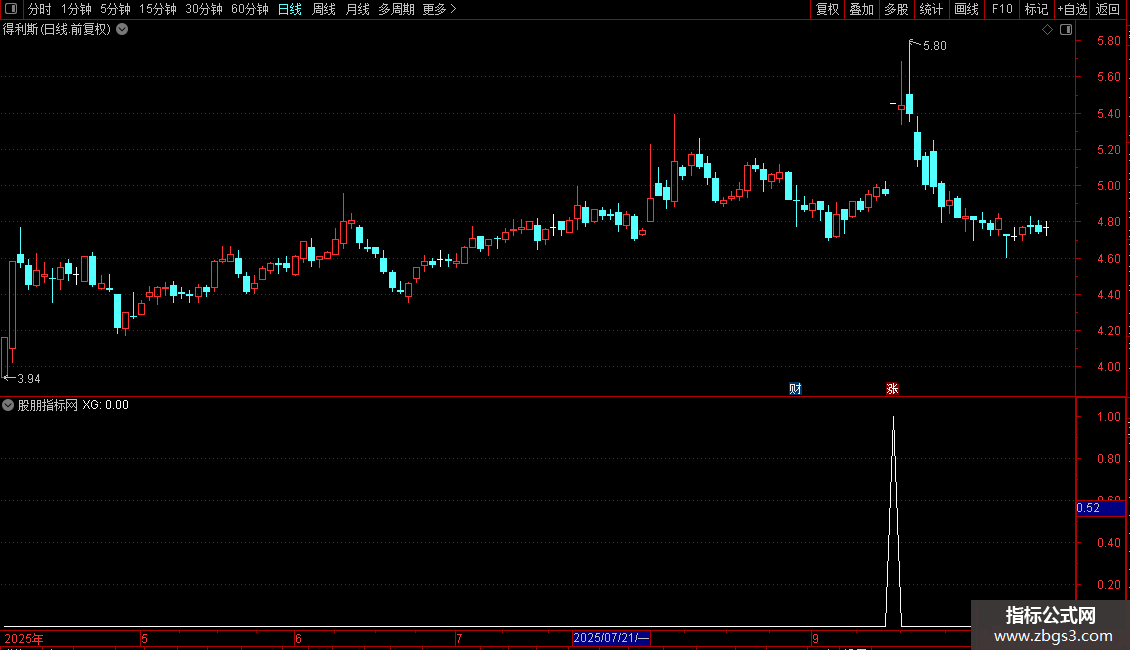The height and width of the screenshot is (650, 1130).
Task: Select the 30分钟 period tab
Action: [204, 9]
